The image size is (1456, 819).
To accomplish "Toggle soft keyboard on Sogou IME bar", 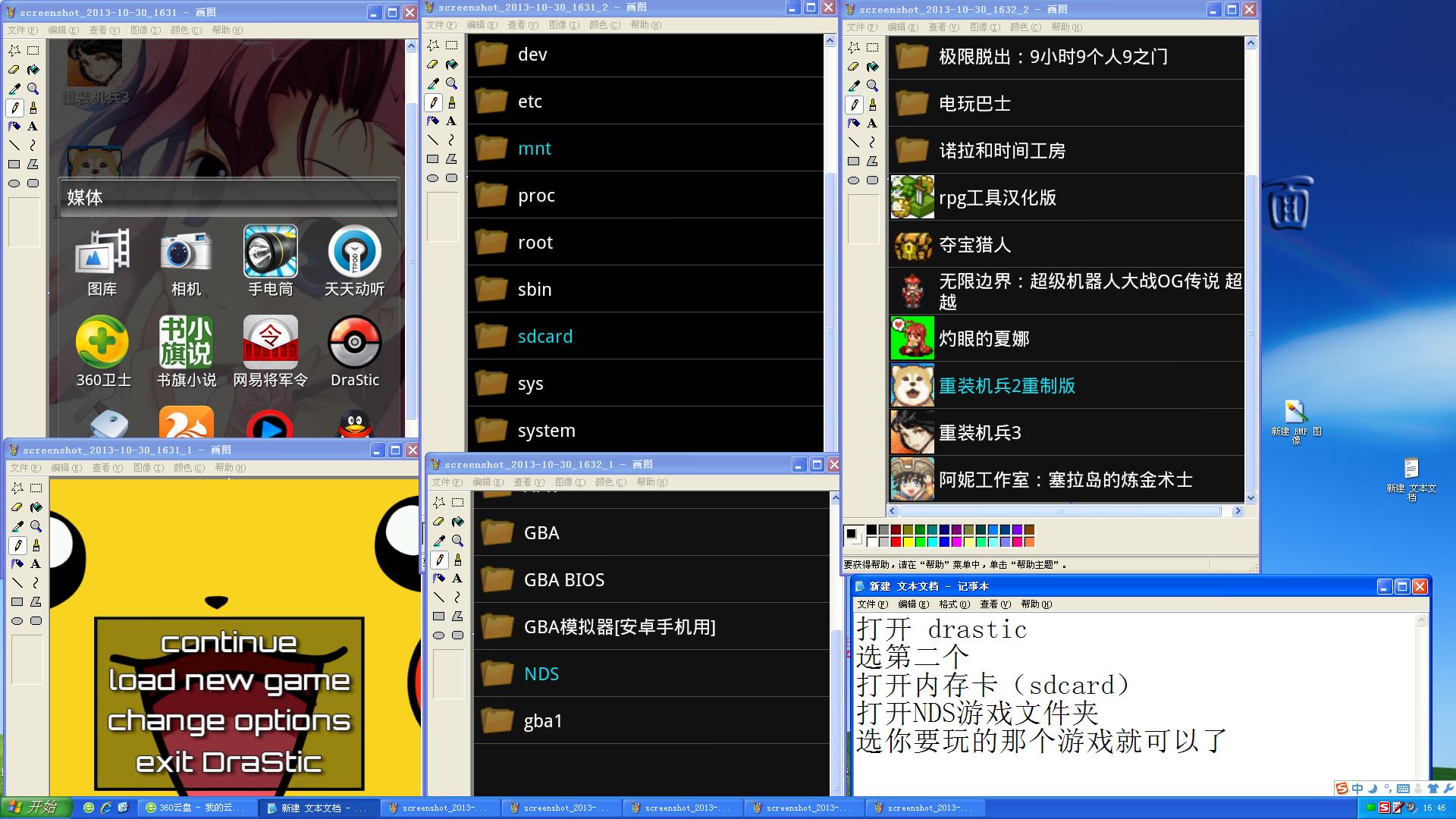I will pos(1403,789).
